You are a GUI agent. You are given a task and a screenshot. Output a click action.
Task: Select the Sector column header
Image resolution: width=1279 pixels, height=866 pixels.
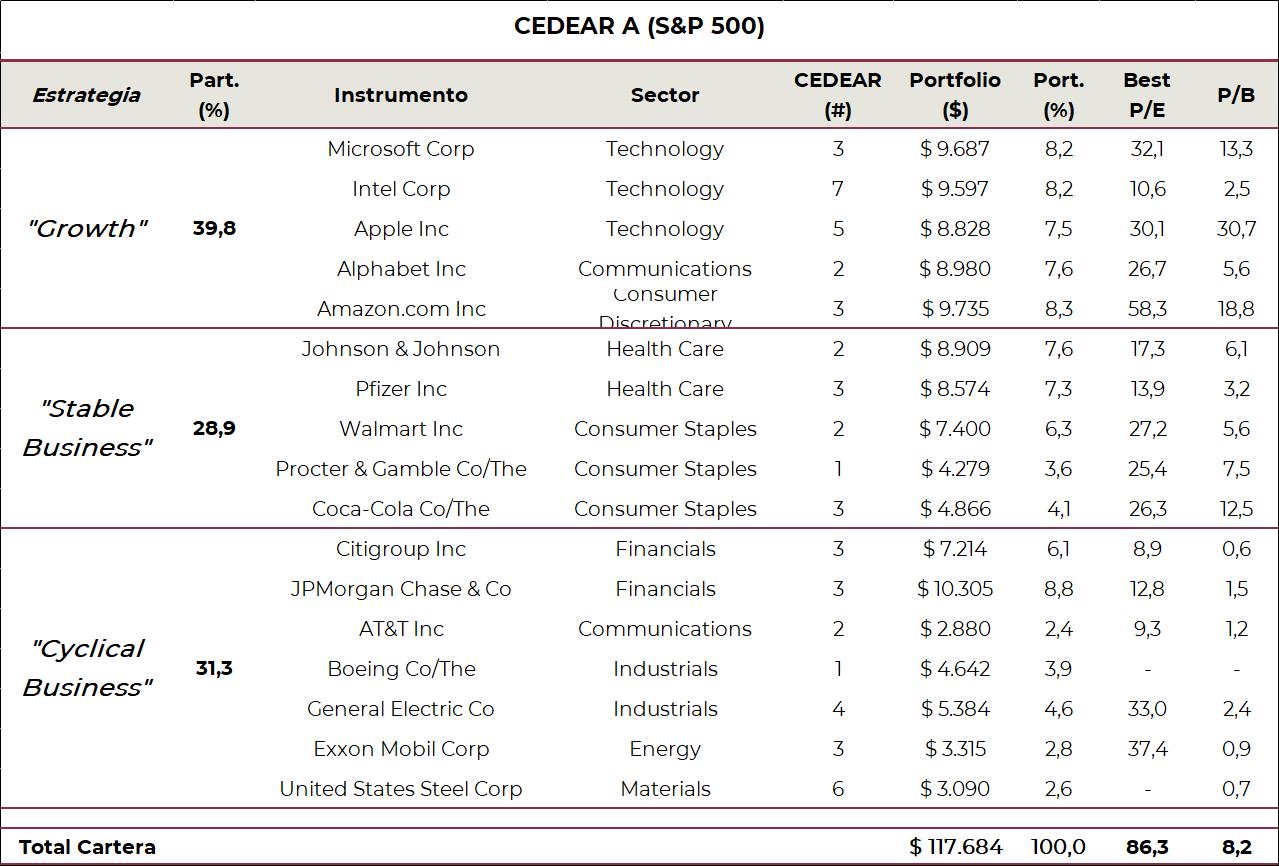(665, 95)
